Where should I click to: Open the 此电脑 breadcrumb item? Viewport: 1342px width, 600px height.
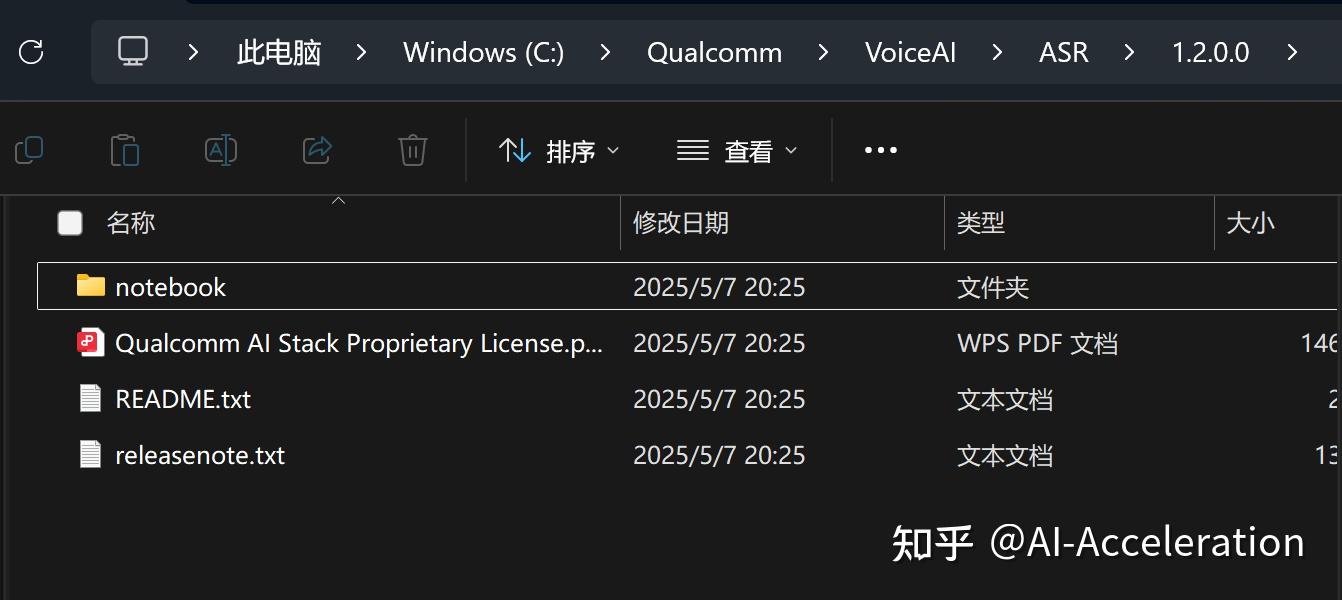(278, 52)
